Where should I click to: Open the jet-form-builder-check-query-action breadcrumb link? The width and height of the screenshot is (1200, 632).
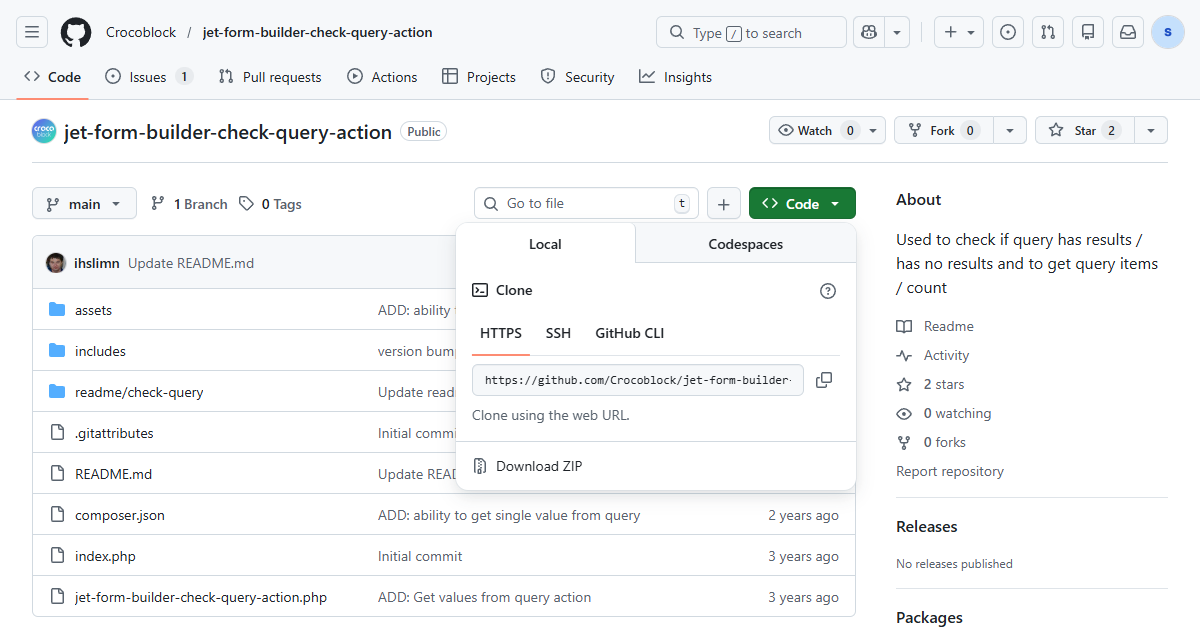pos(317,32)
